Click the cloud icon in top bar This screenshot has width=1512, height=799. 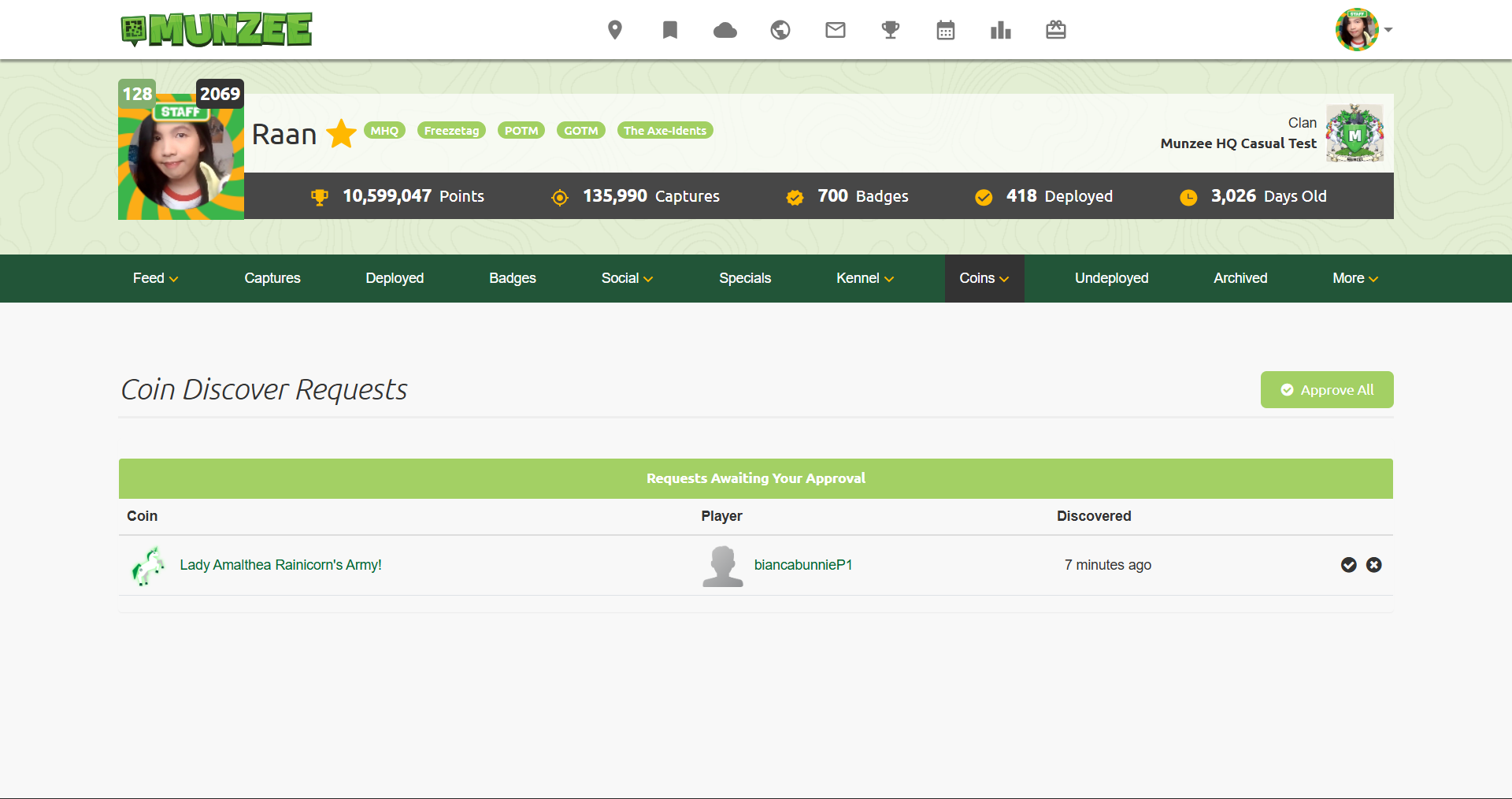(x=724, y=30)
